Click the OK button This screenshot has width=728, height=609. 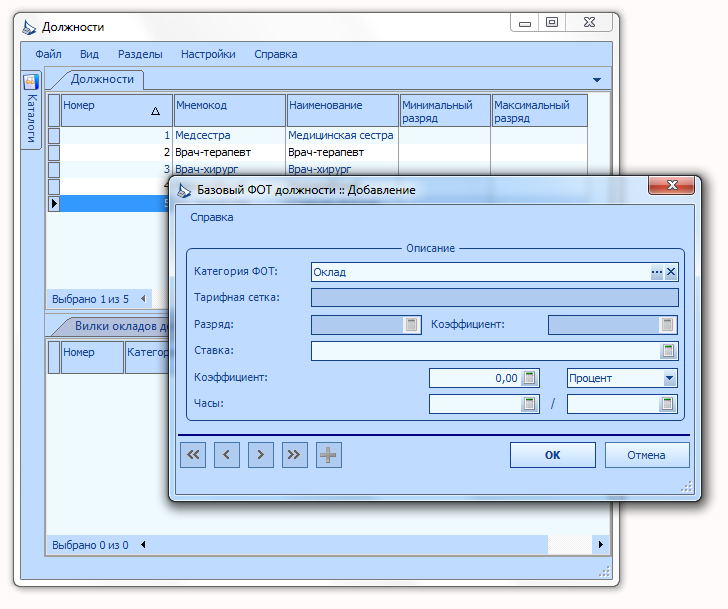tap(552, 455)
